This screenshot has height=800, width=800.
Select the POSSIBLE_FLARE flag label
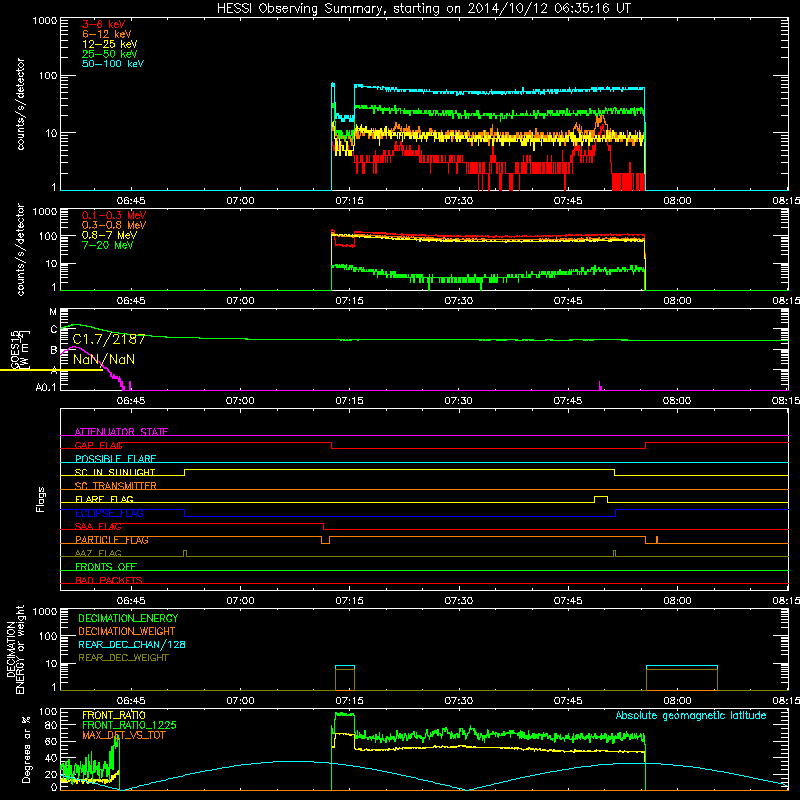coord(115,459)
